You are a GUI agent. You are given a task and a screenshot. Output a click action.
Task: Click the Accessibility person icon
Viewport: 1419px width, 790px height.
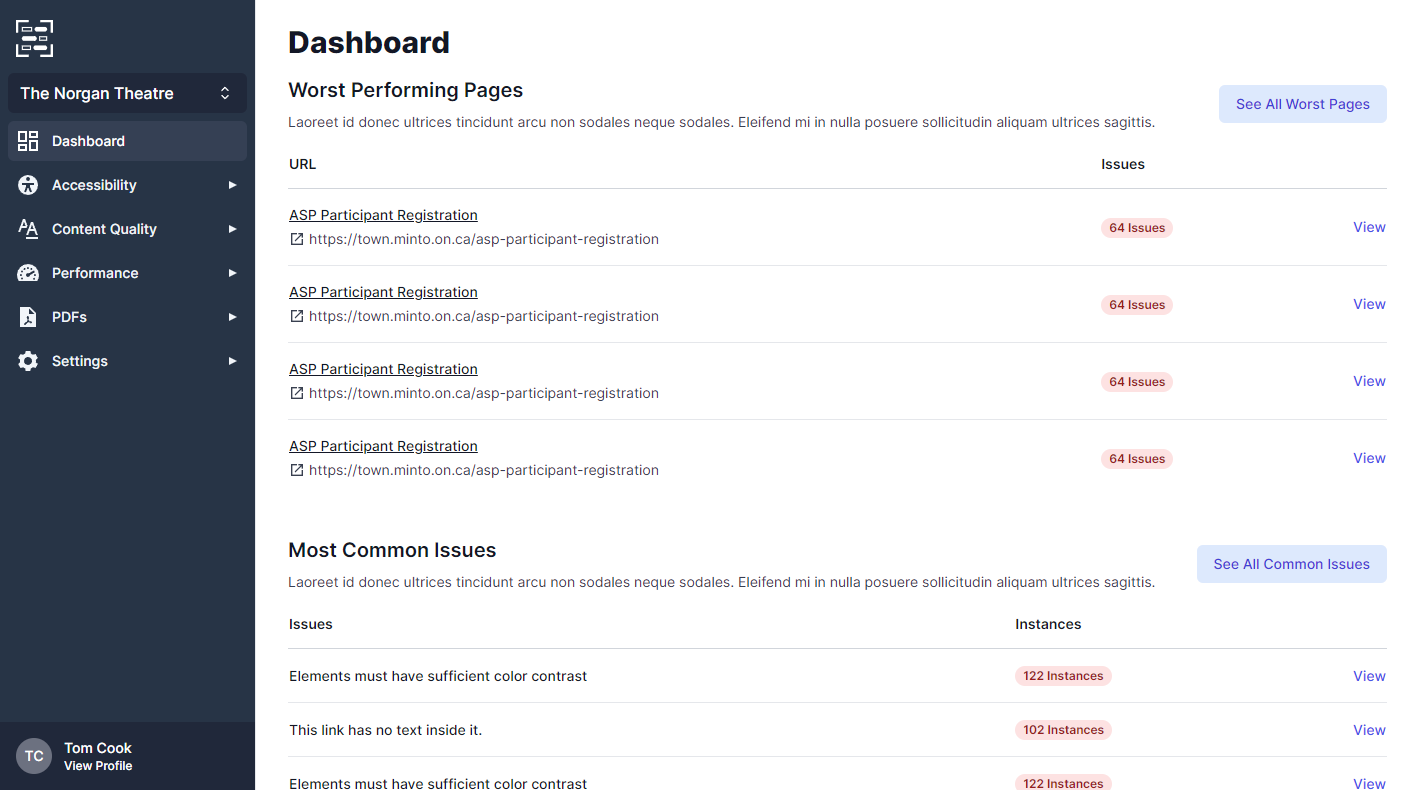(x=28, y=185)
